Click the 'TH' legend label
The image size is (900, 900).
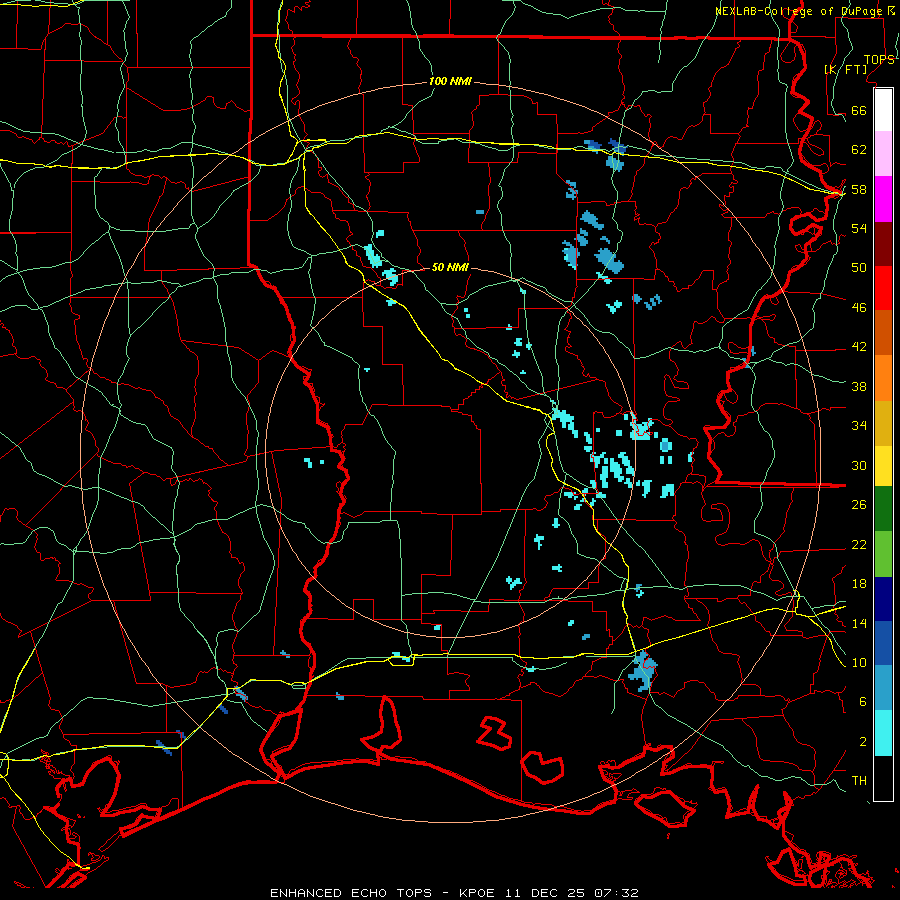tap(859, 781)
